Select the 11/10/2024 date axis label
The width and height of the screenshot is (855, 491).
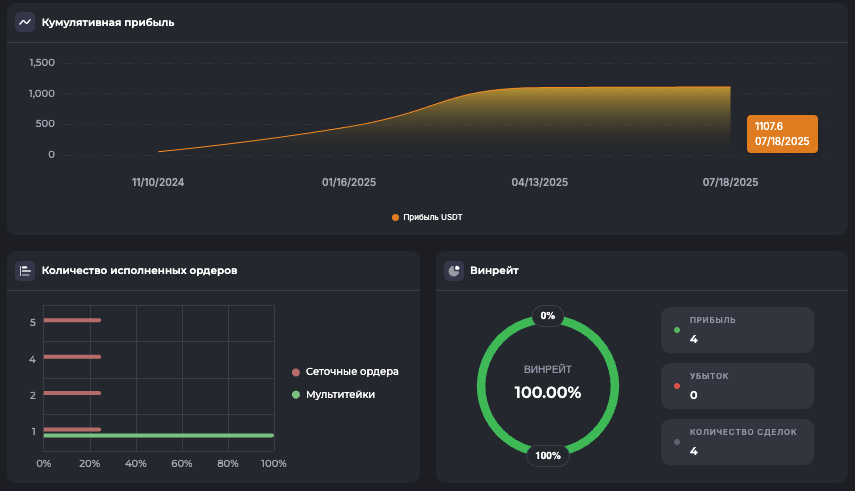coord(158,183)
